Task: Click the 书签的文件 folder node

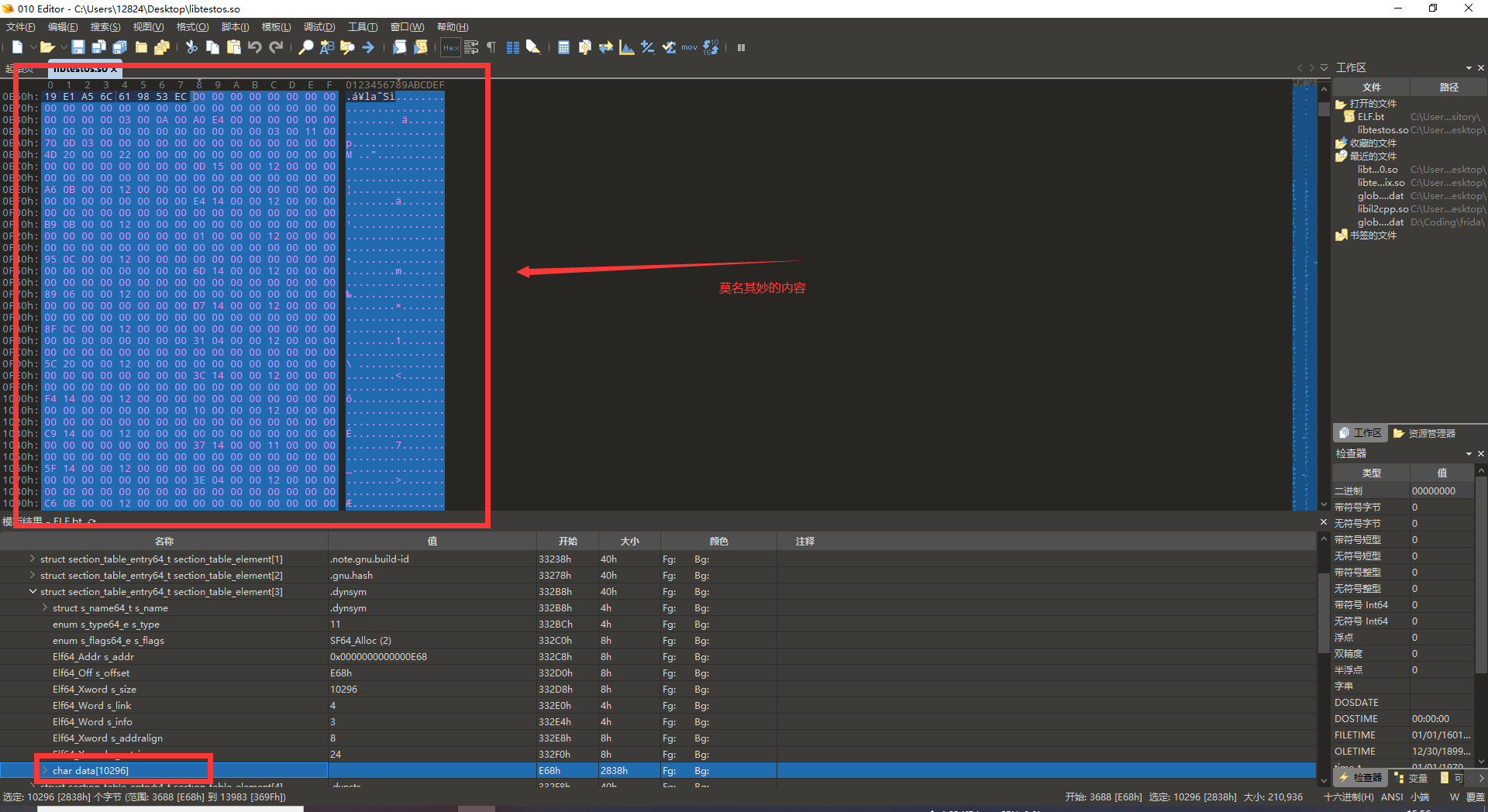Action: [1373, 236]
